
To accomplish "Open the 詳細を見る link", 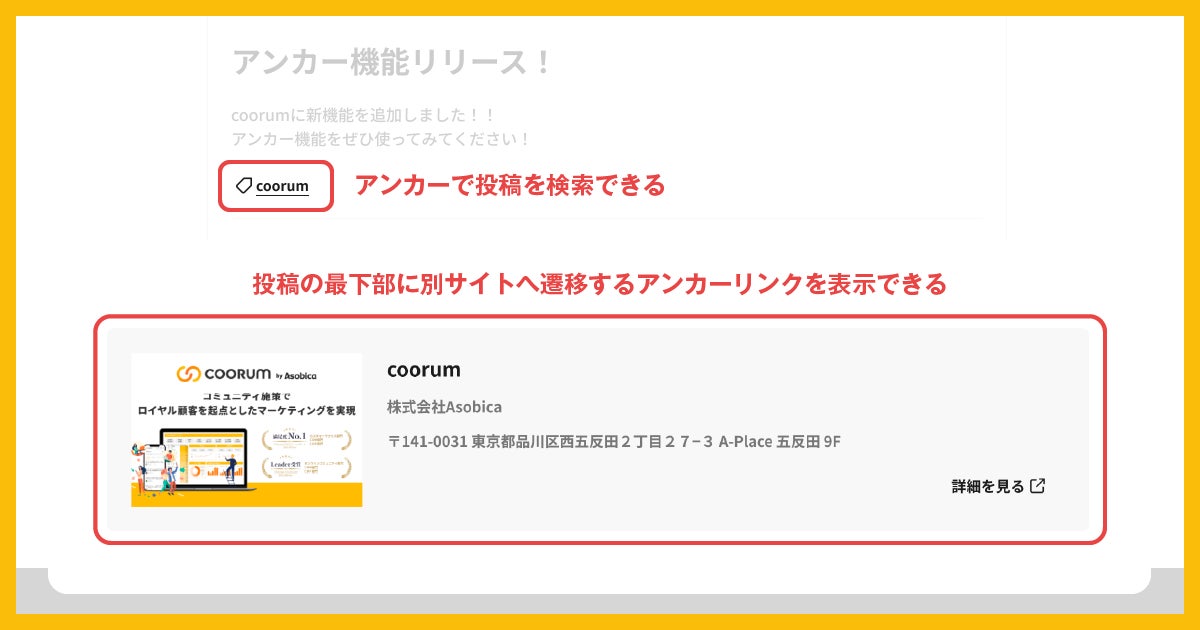I will (x=988, y=486).
